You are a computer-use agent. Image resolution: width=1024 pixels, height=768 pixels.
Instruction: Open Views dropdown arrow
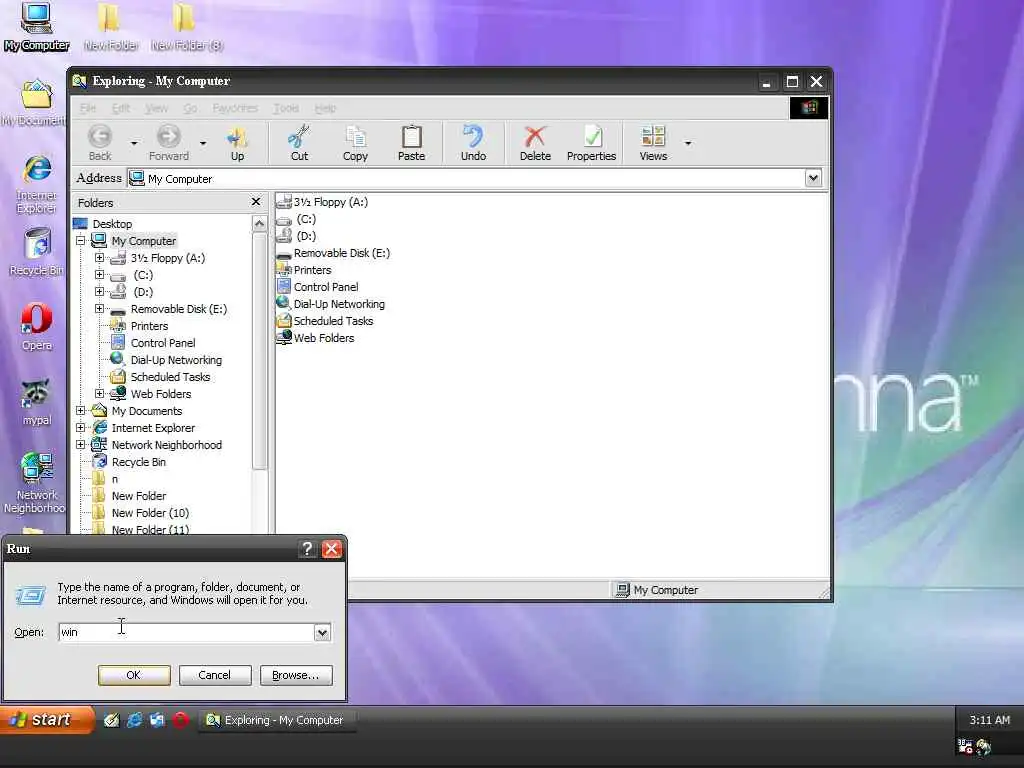pyautogui.click(x=688, y=143)
